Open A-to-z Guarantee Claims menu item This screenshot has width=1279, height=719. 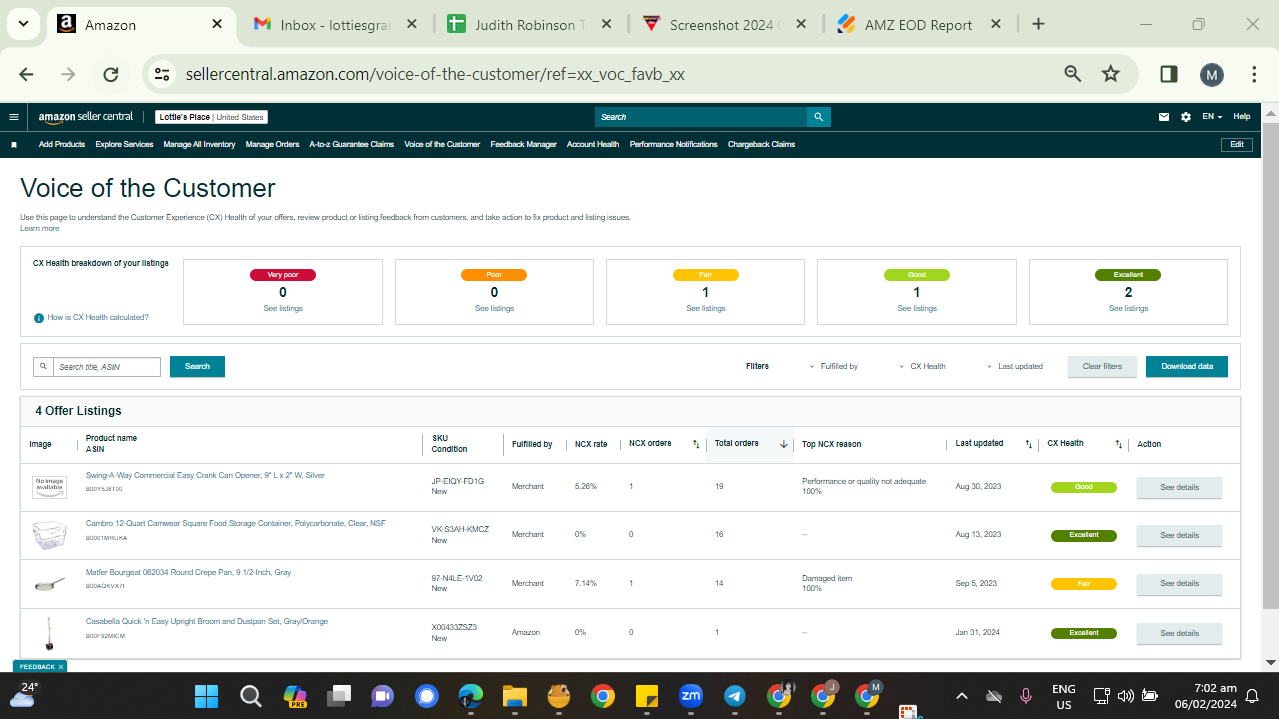point(351,145)
